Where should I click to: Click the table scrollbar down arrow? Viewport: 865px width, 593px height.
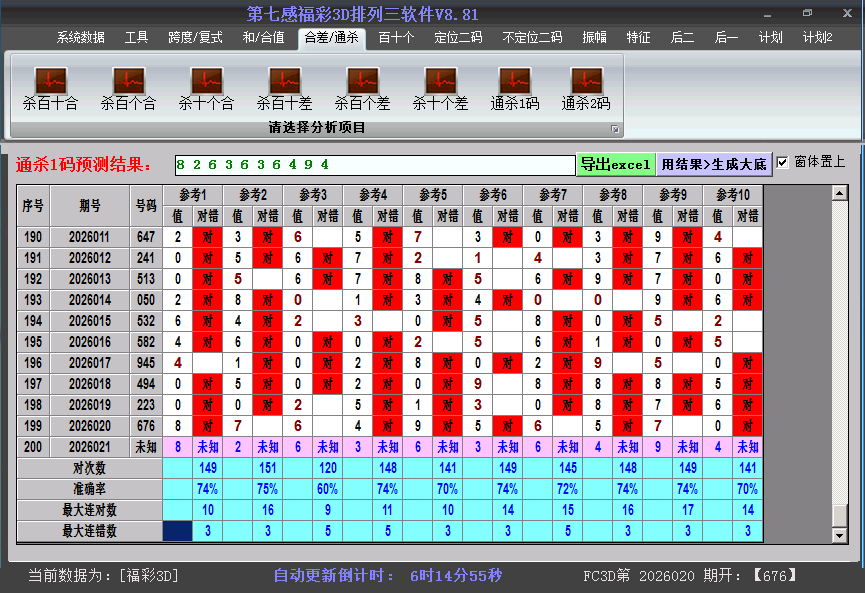tap(840, 535)
